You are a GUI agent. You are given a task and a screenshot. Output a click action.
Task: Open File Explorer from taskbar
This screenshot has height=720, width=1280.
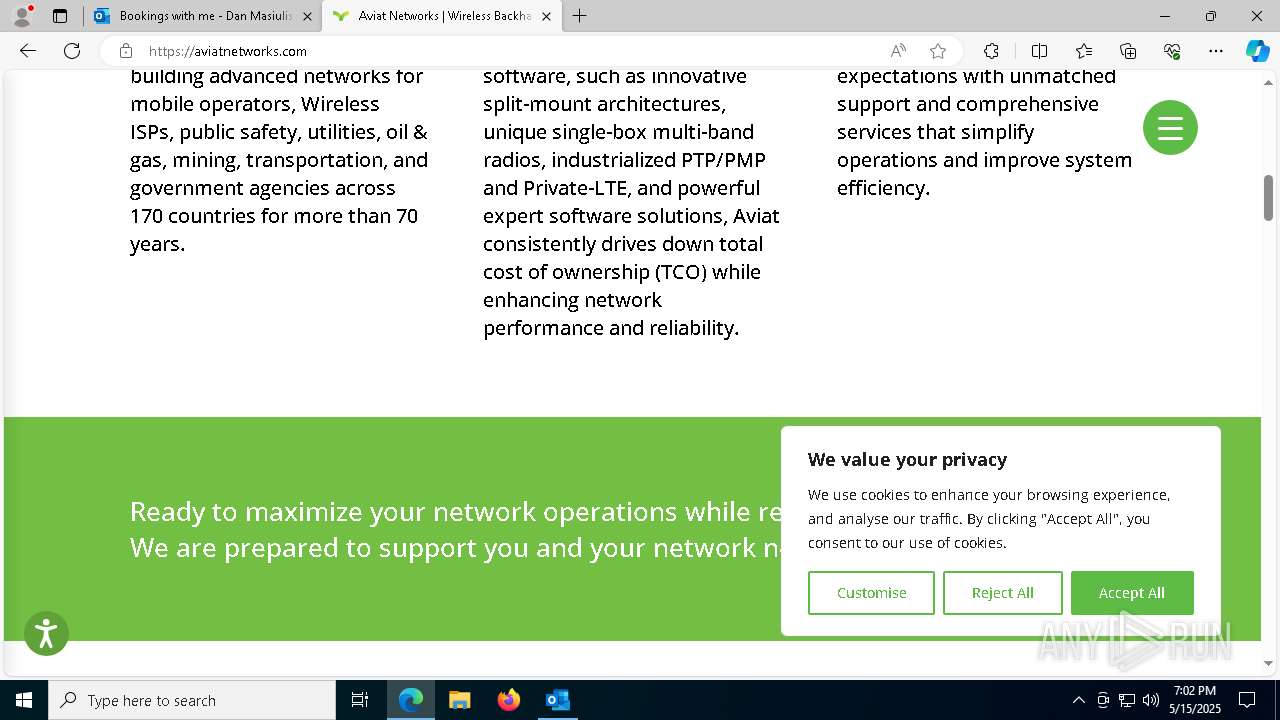coord(459,700)
